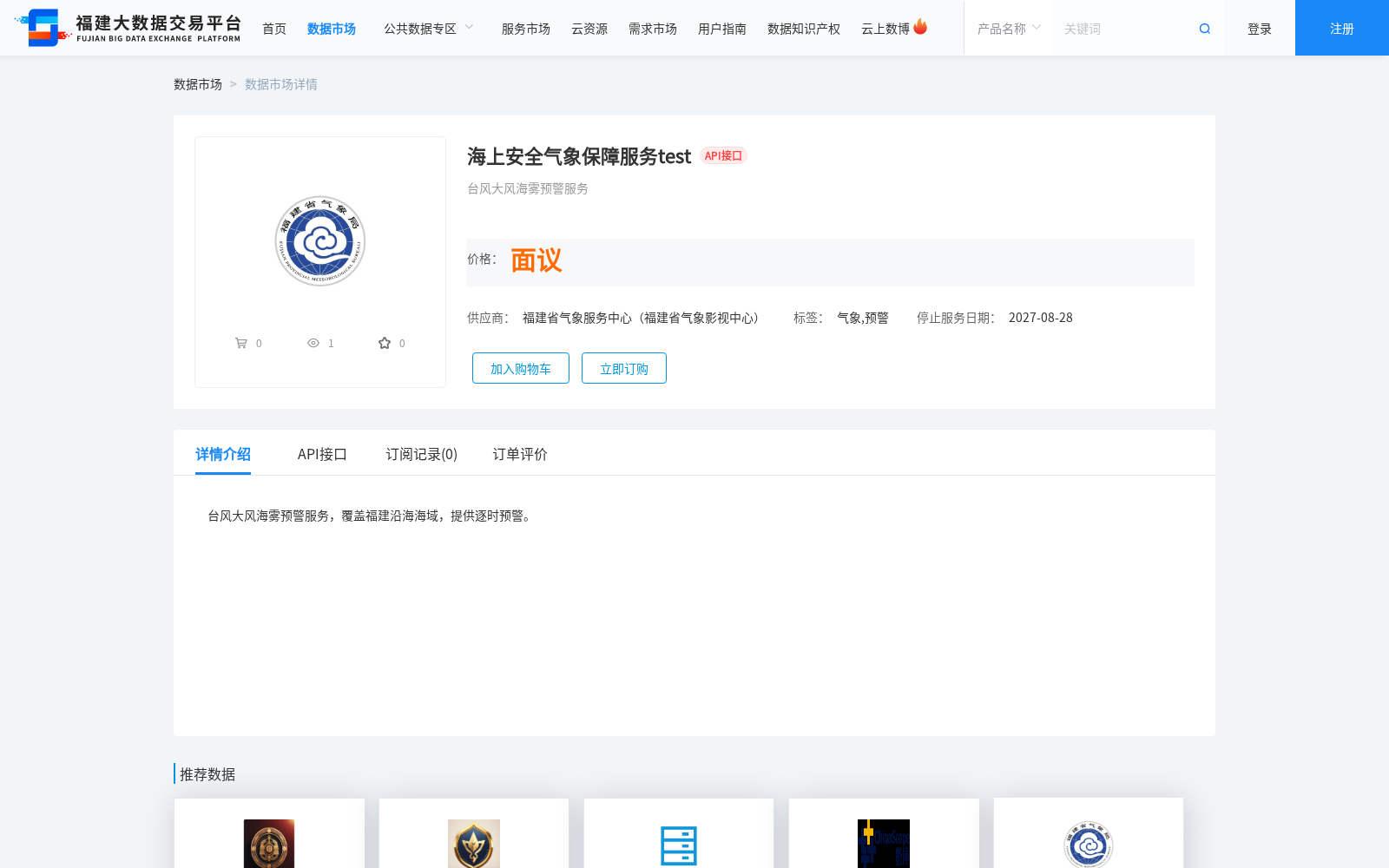The image size is (1389, 868).
Task: Open 云资源 menu item
Action: coord(589,29)
